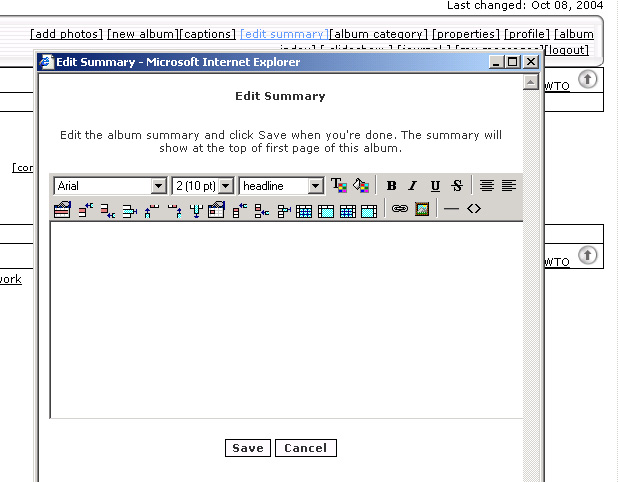Toggle bold formatting in the editor toolbar

tap(391, 186)
